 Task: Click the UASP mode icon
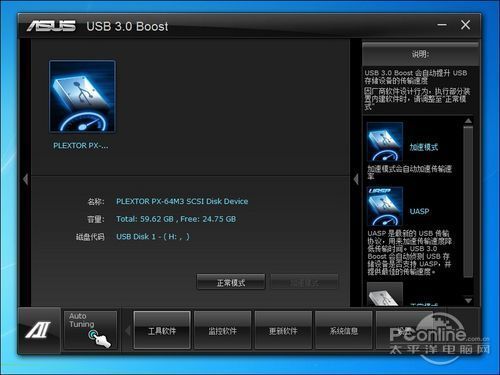pos(385,206)
